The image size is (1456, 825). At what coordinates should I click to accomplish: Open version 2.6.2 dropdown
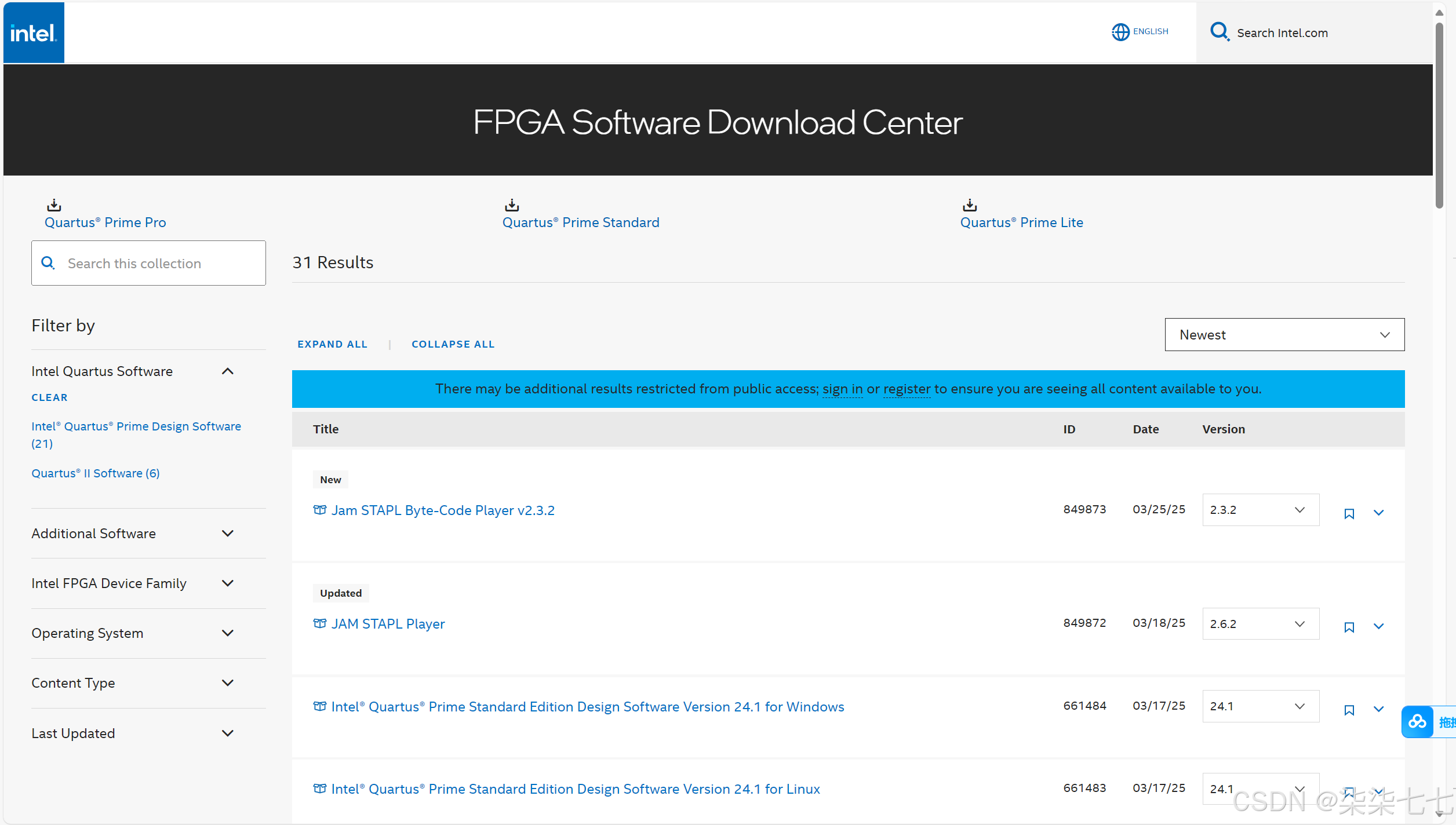[1260, 624]
